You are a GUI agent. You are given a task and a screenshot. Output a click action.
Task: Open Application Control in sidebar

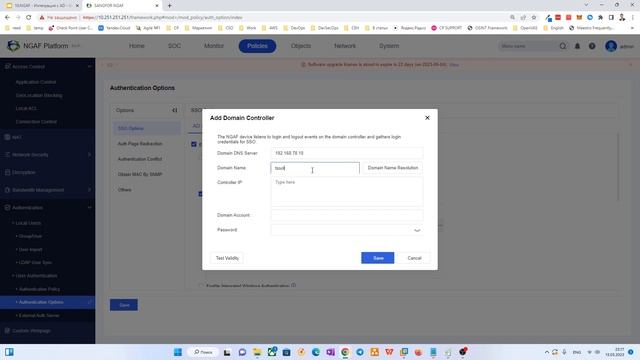36,82
